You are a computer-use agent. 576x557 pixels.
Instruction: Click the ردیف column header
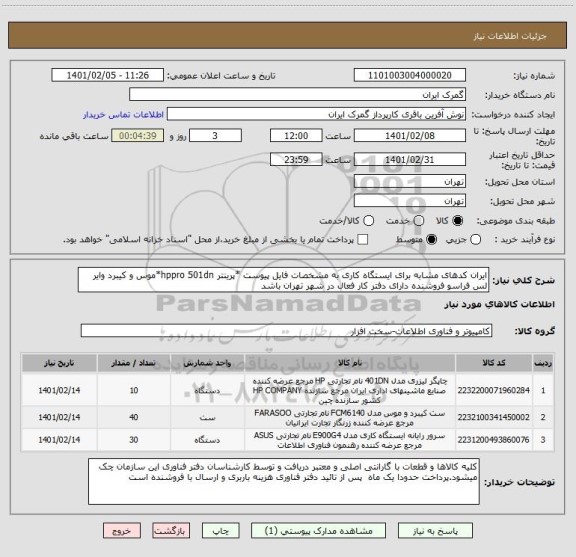543,363
